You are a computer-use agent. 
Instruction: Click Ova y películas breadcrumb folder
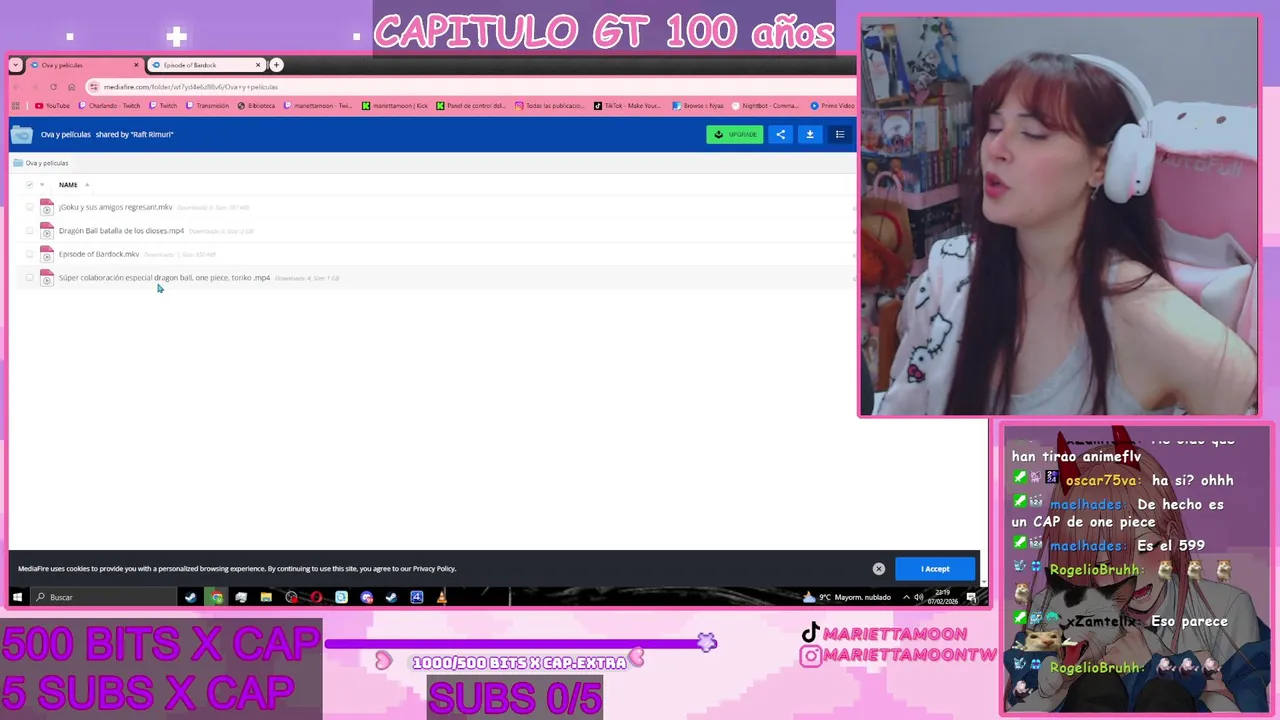click(x=41, y=163)
